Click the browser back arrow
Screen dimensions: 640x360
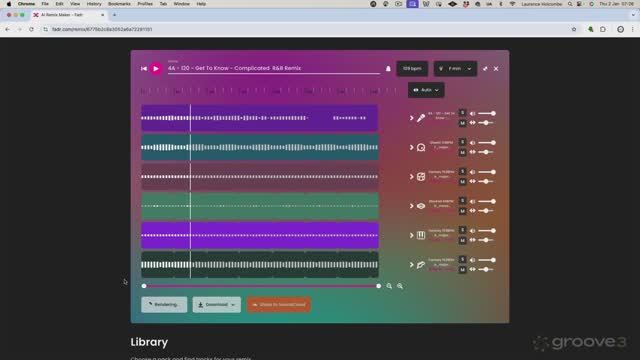7,29
